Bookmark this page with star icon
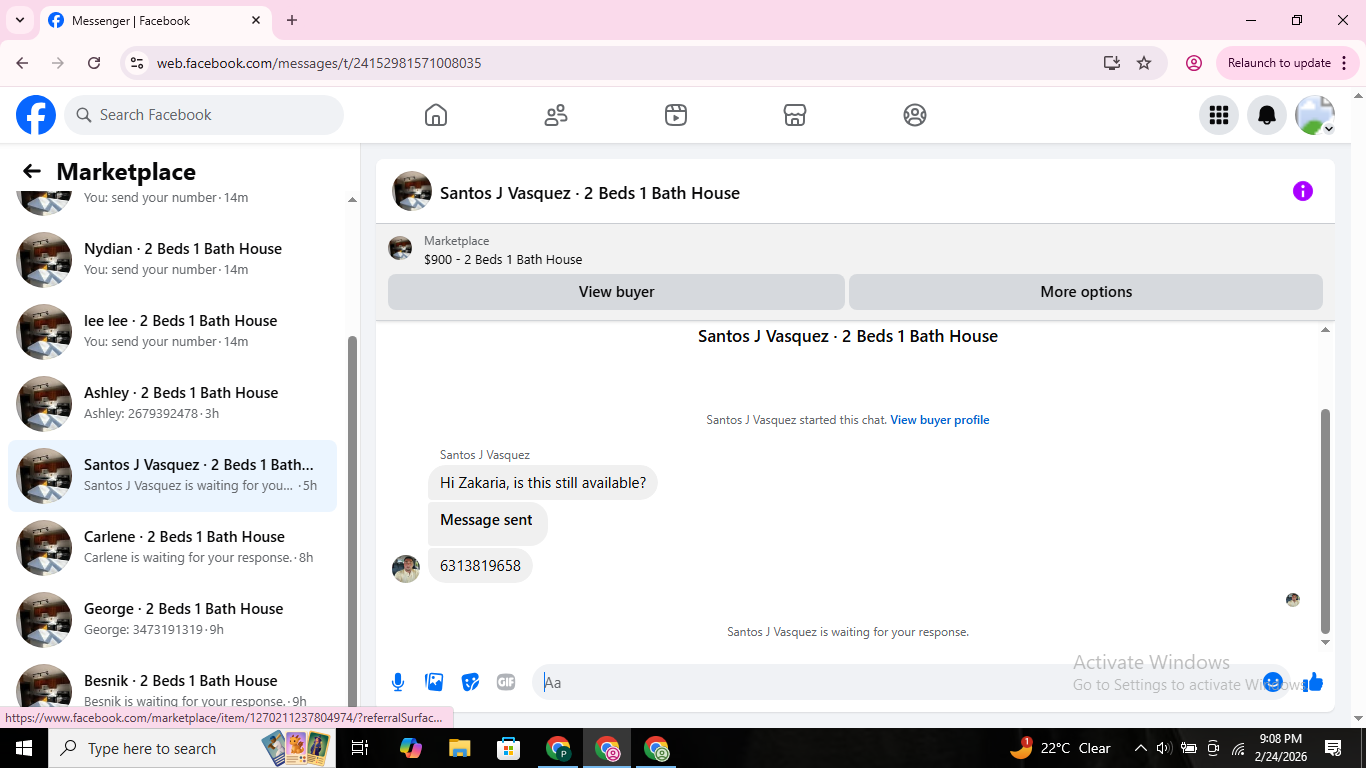The image size is (1366, 768). click(1144, 63)
